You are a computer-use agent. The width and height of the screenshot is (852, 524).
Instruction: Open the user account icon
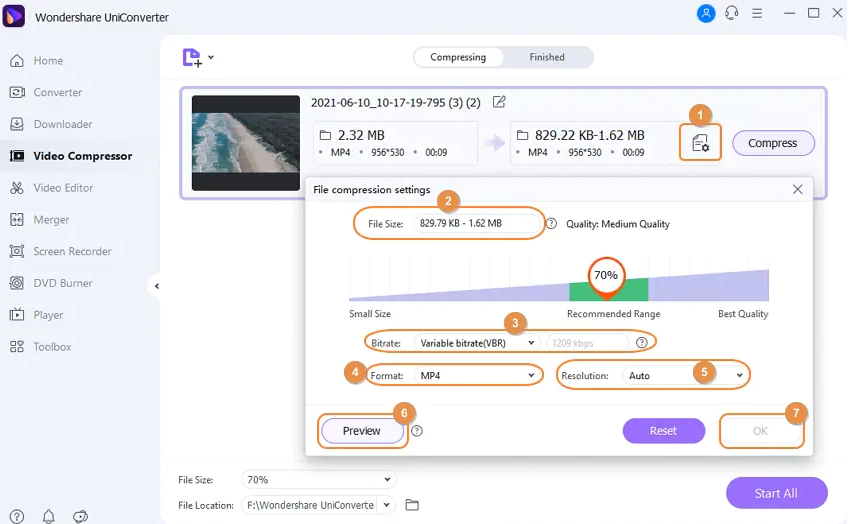[706, 14]
